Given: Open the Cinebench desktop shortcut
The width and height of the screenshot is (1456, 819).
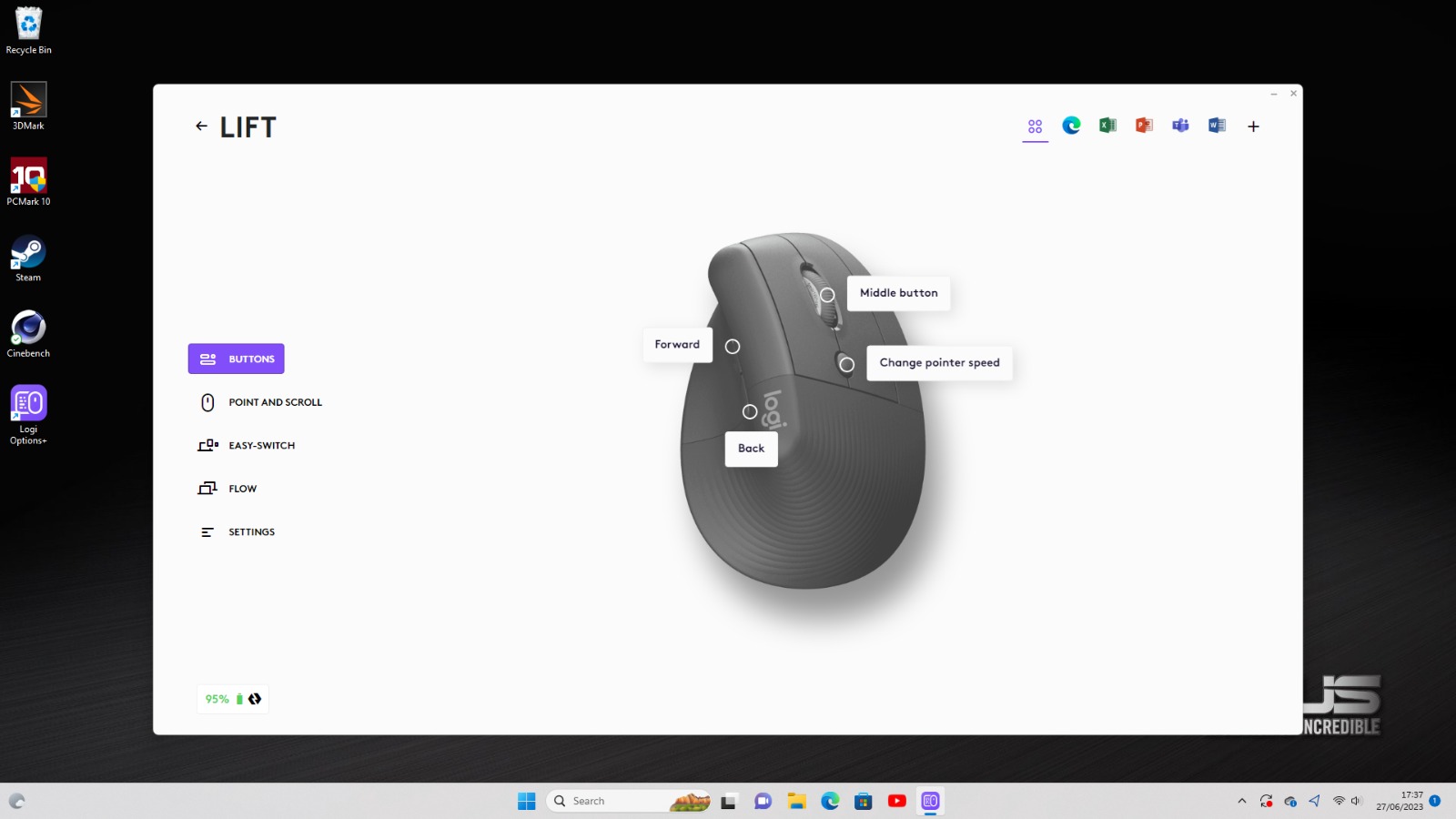Looking at the screenshot, I should click(28, 334).
